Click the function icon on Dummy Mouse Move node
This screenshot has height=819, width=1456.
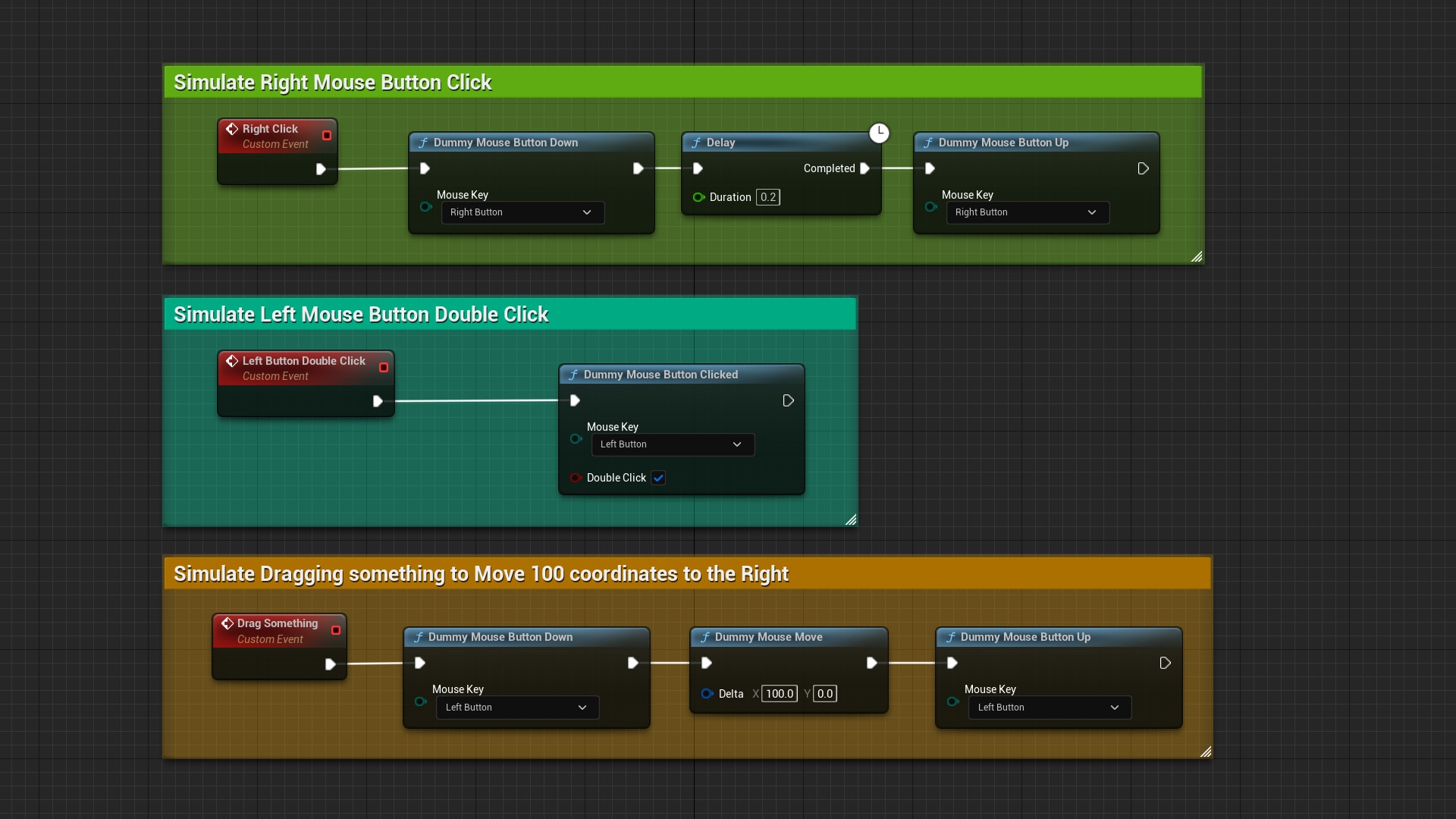(x=705, y=638)
